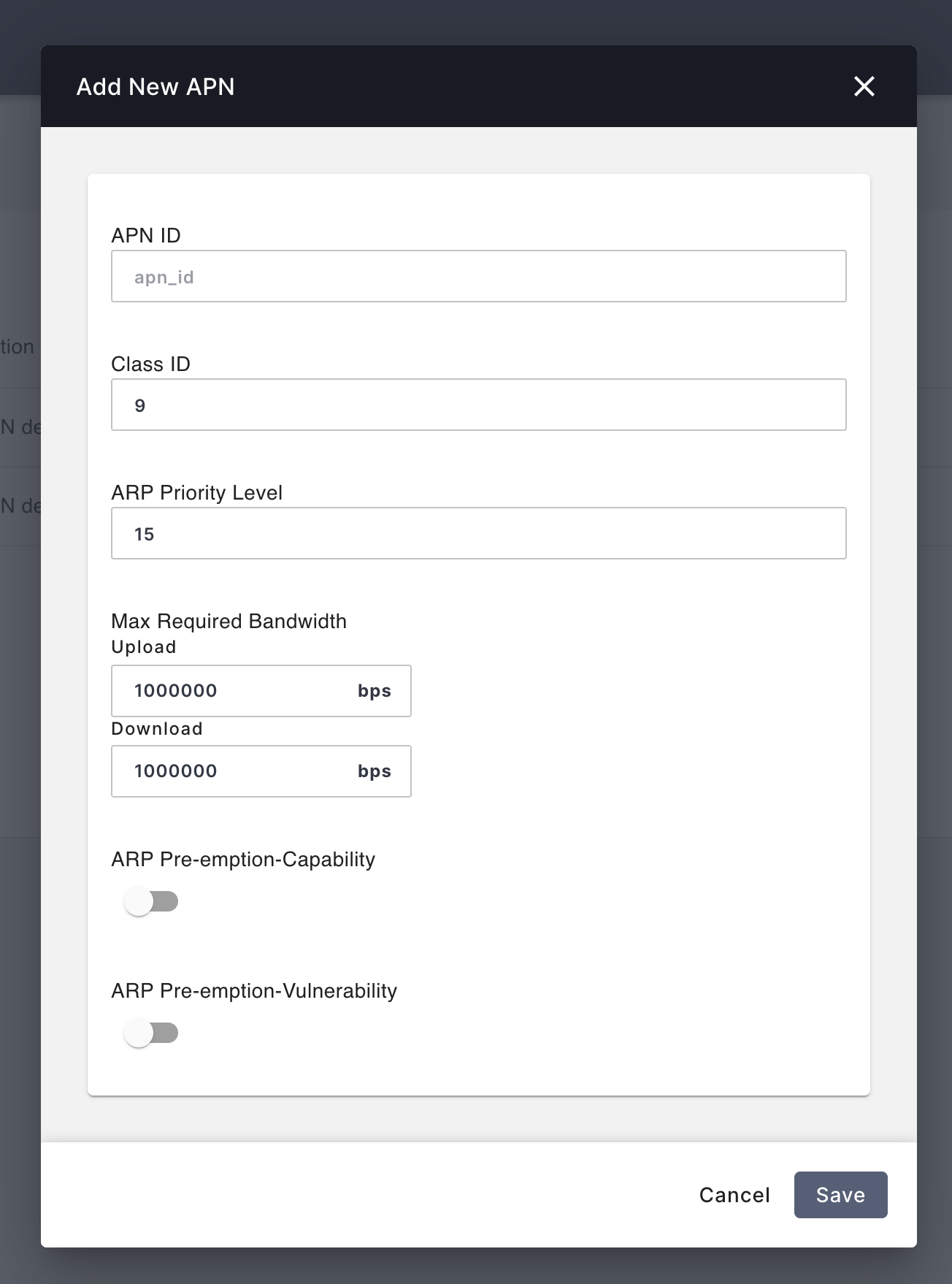Click the Add New APN title text
The image size is (952, 1284).
154,86
